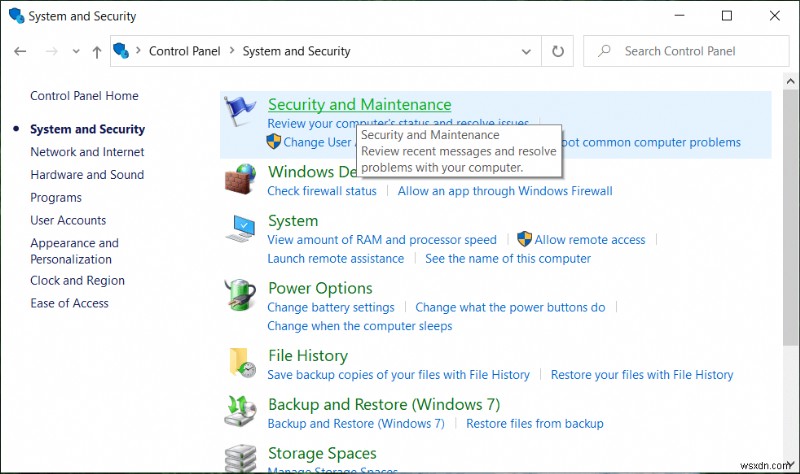The height and width of the screenshot is (474, 800).
Task: Select System and Security in the breadcrumb
Action: 296,51
